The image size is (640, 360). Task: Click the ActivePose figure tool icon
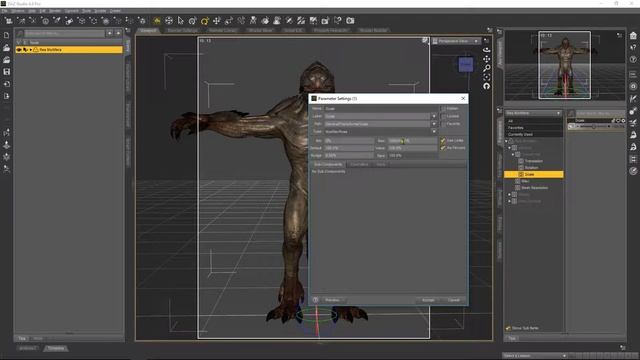(253, 20)
